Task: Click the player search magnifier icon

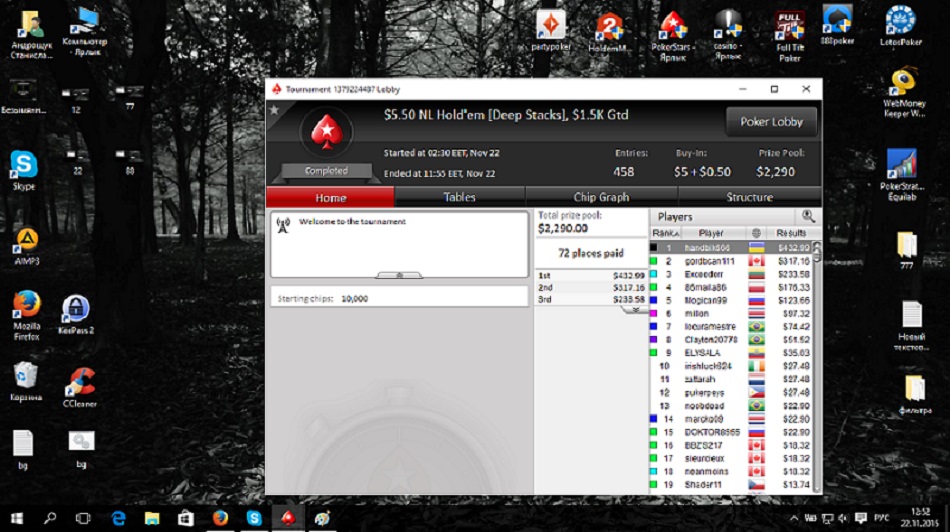Action: tap(808, 216)
